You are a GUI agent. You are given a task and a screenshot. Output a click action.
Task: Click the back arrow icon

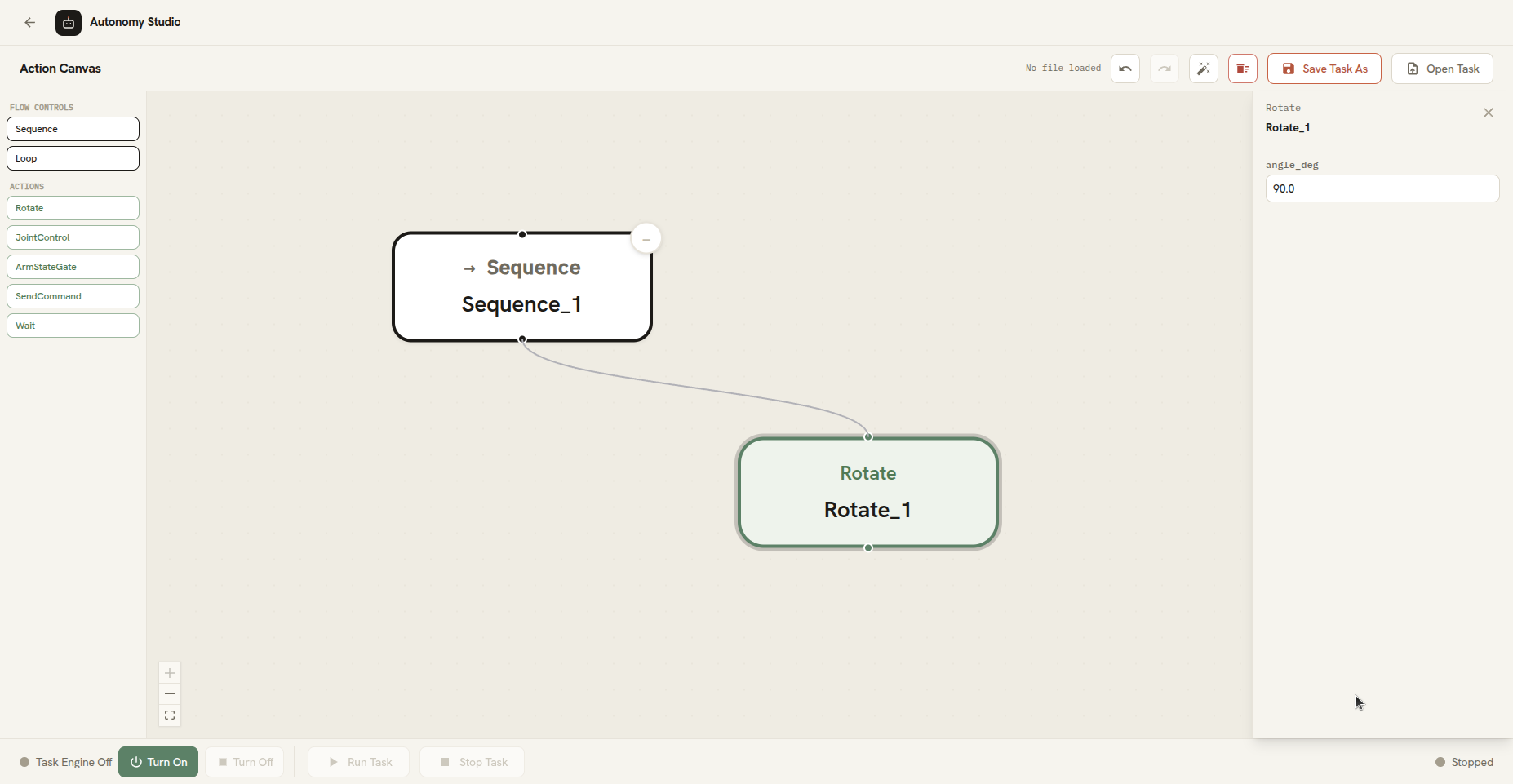(x=30, y=23)
